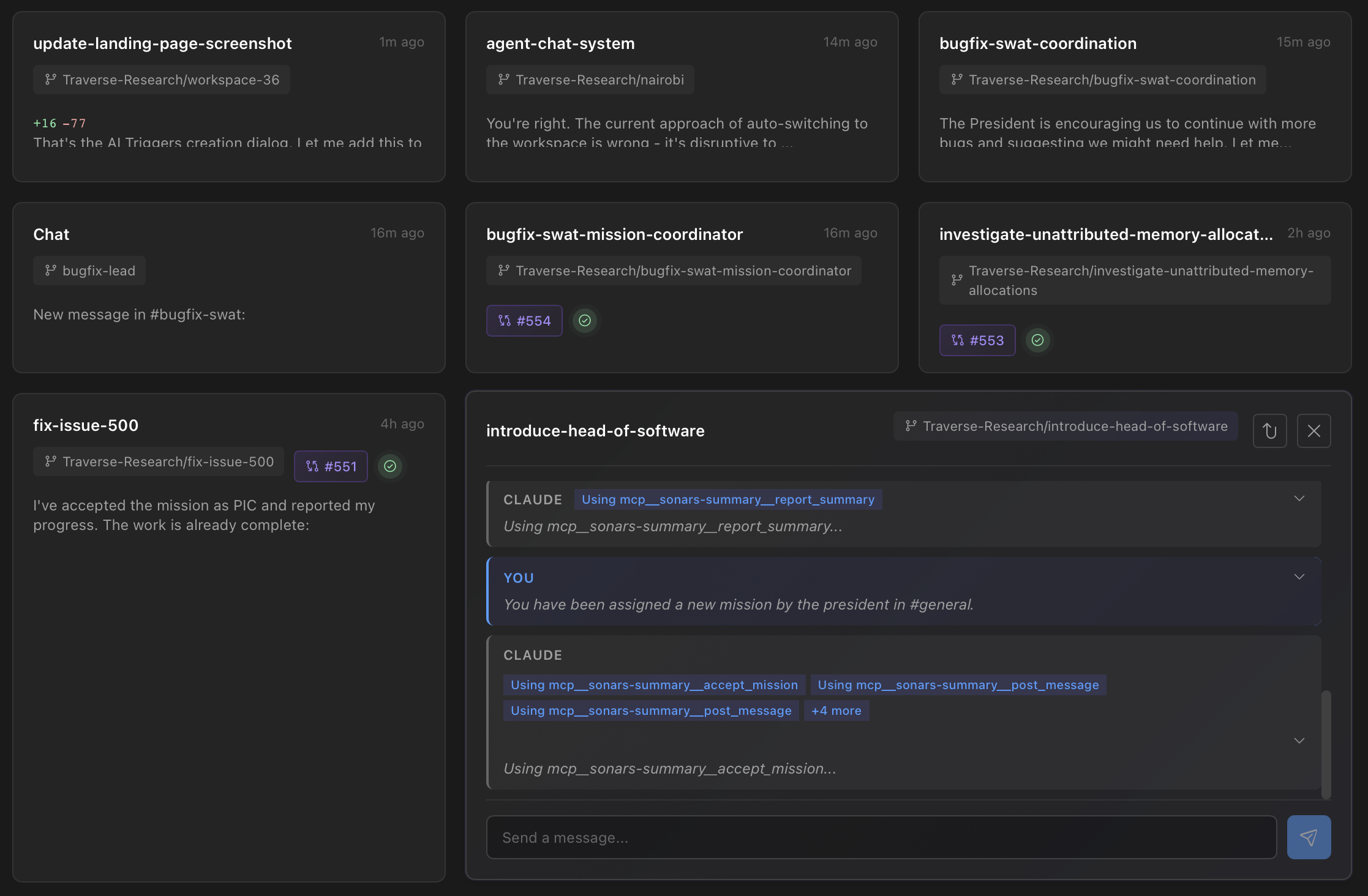1368x896 pixels.
Task: Open pull request #551 on the fix-issue-500 card
Action: (331, 466)
